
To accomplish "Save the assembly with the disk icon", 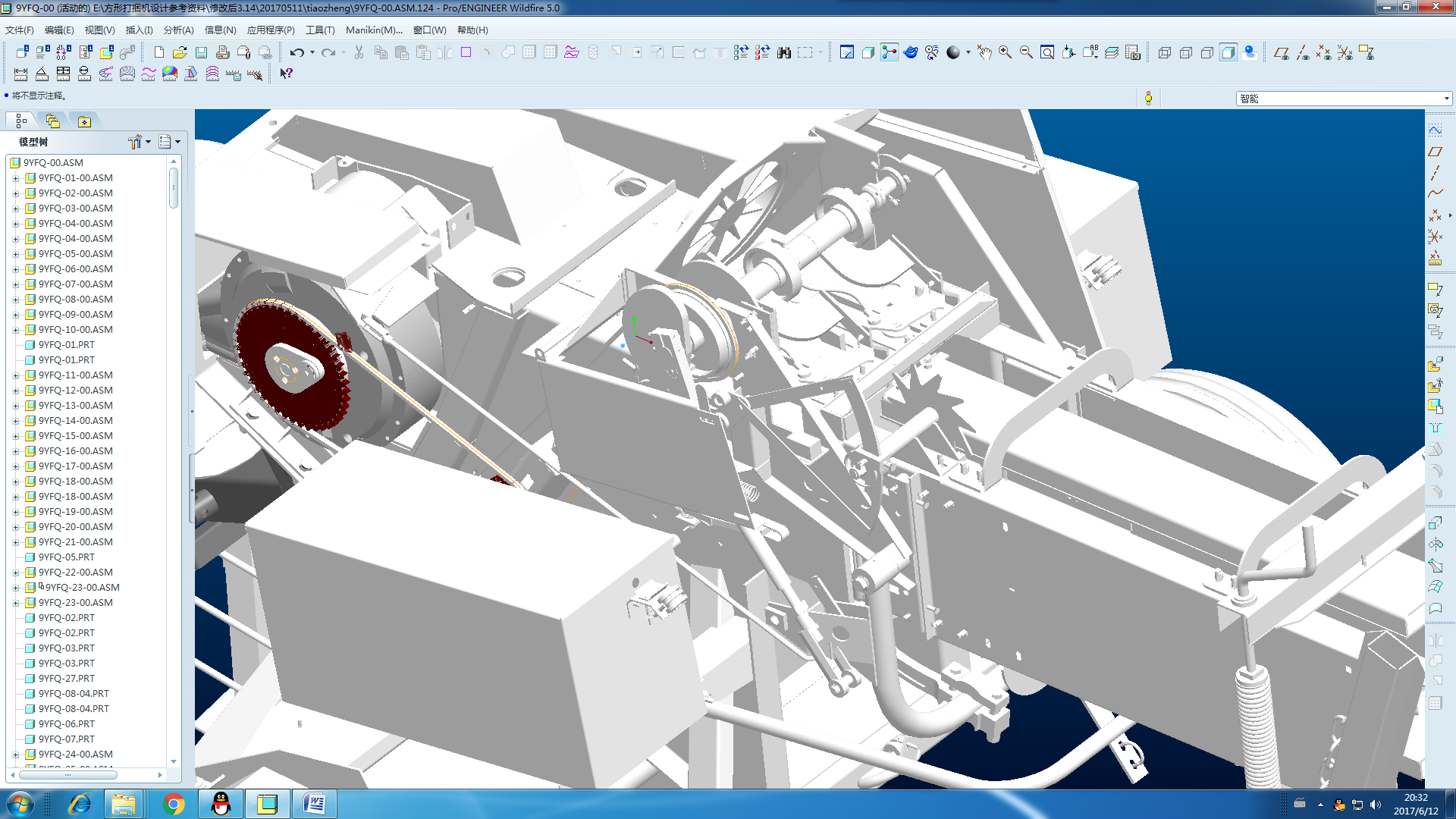I will tap(201, 52).
